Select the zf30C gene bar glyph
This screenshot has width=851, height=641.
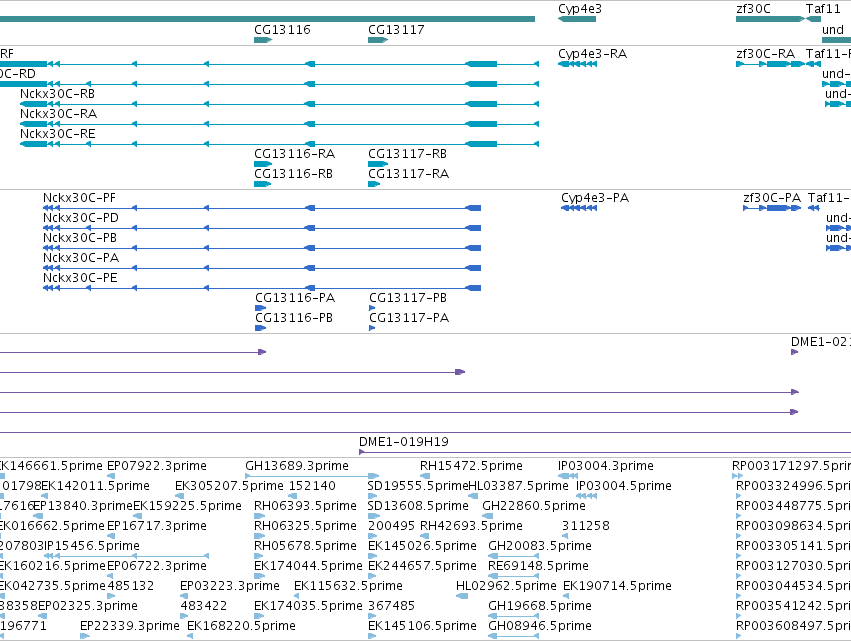(x=770, y=19)
